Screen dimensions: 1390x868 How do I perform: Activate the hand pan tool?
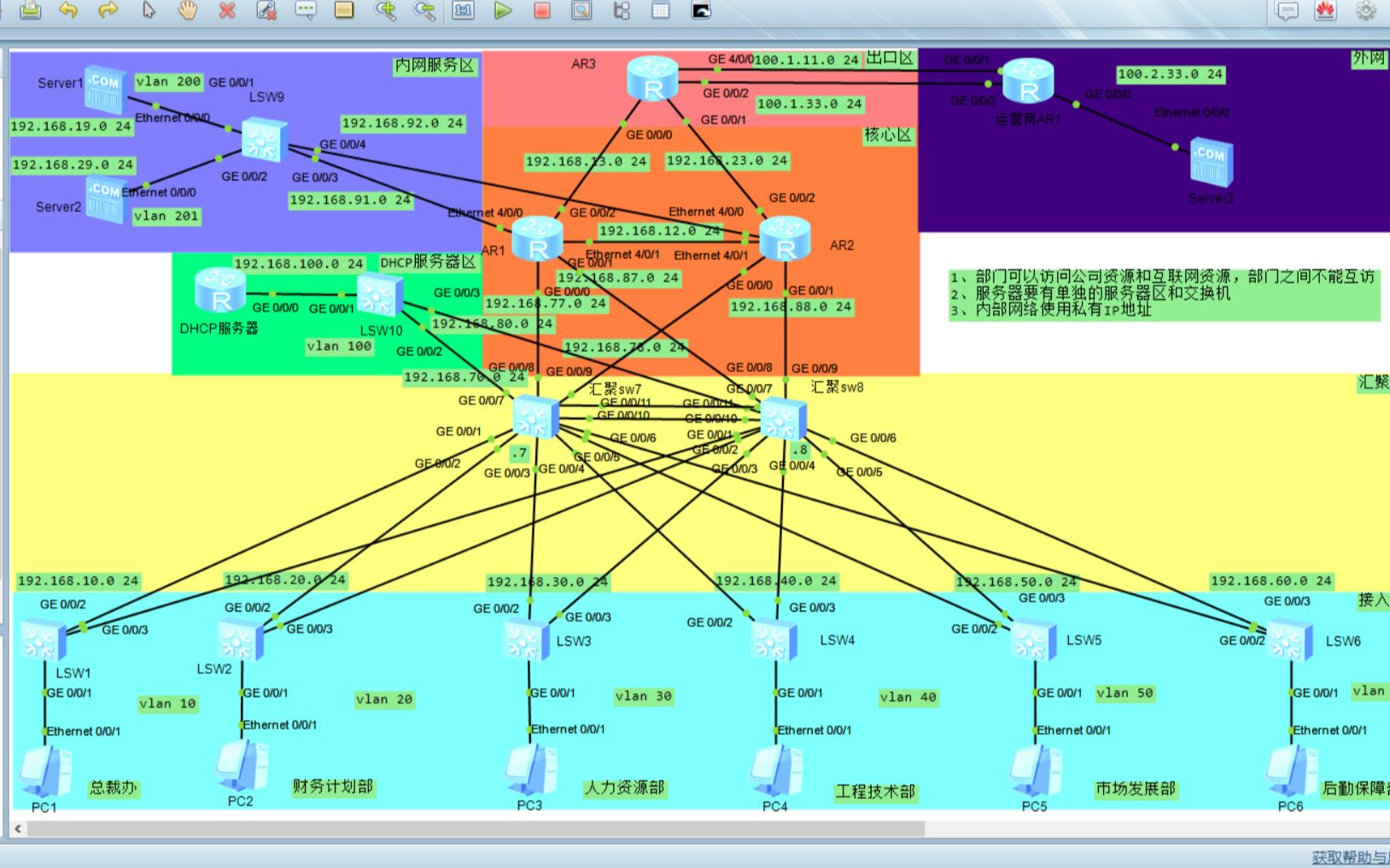[187, 10]
